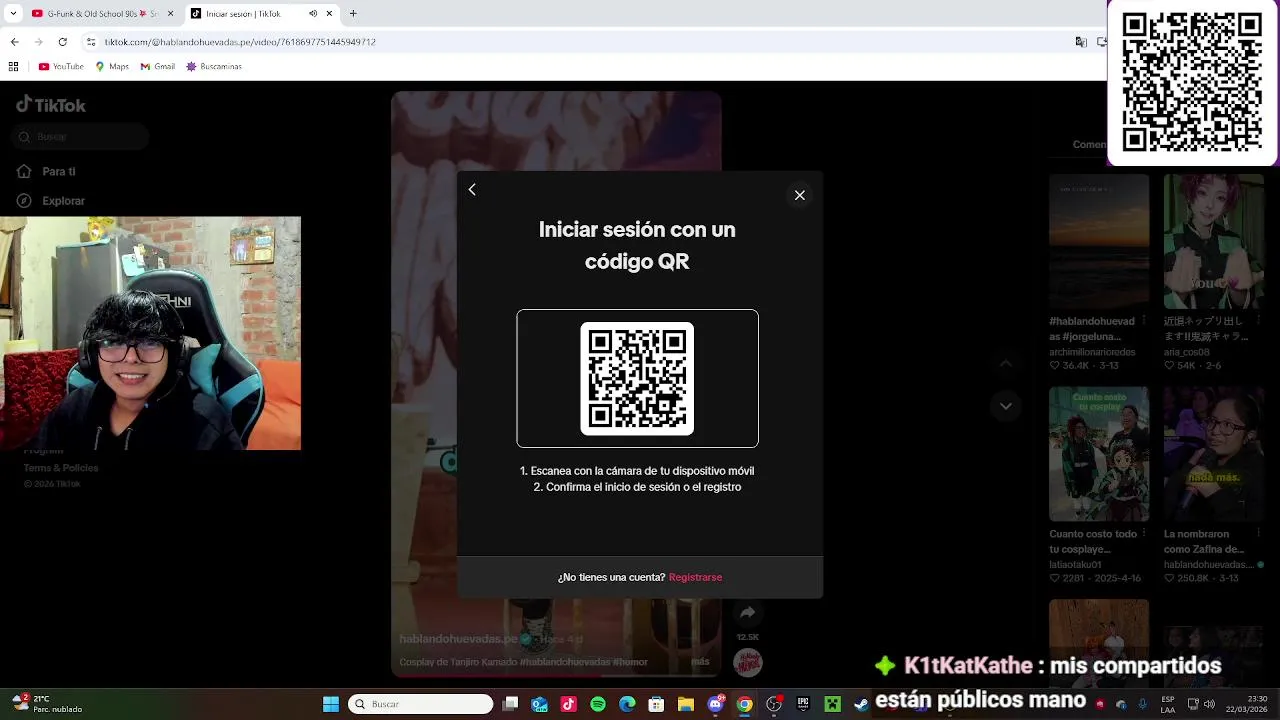Open a new browser tab
The image size is (1280, 720).
point(353,14)
